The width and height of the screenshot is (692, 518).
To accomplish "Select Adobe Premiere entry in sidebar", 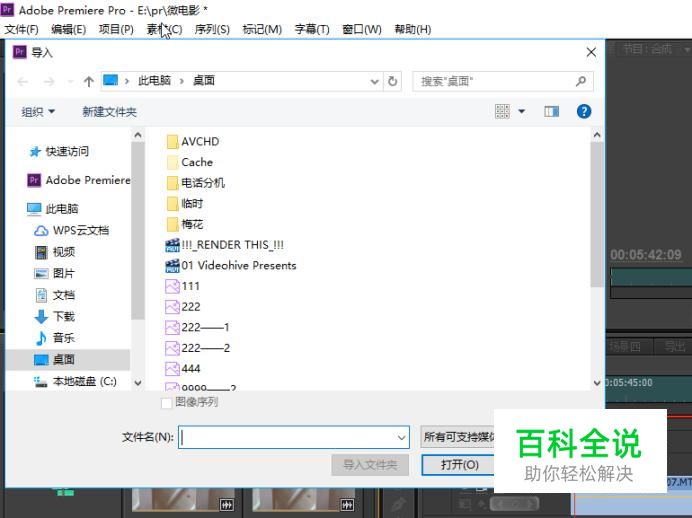I will [79, 180].
